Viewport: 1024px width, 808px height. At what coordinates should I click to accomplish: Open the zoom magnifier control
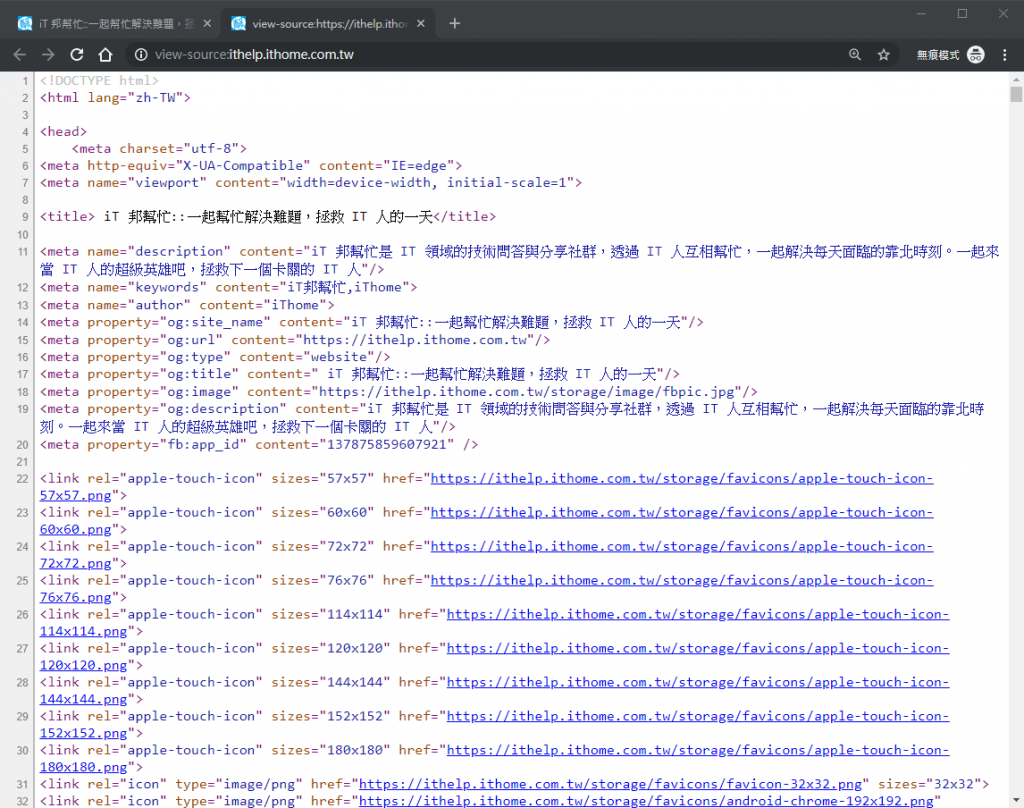pyautogui.click(x=855, y=55)
